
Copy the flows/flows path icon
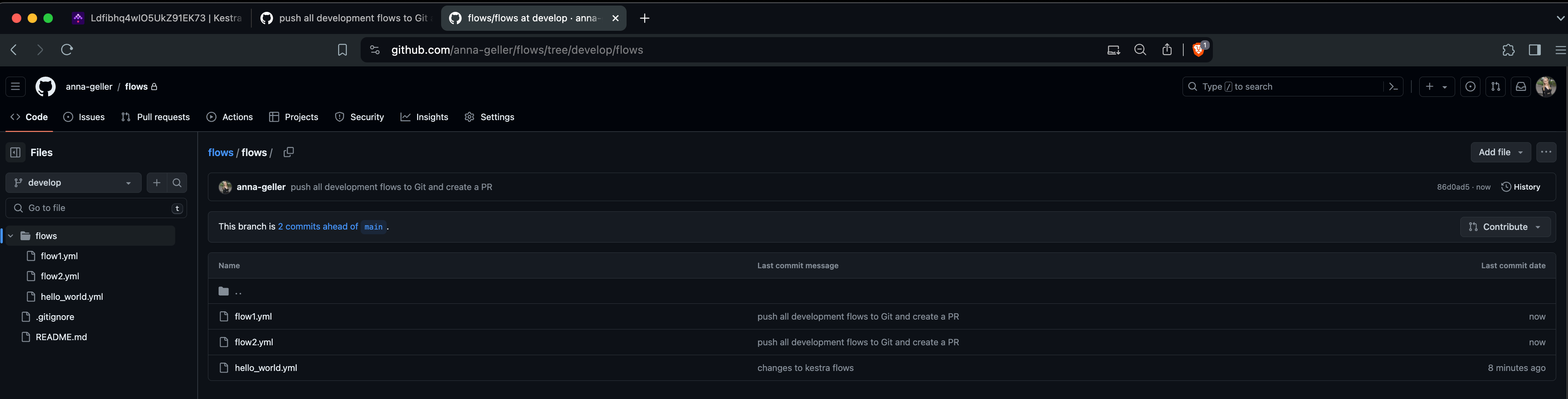point(288,152)
